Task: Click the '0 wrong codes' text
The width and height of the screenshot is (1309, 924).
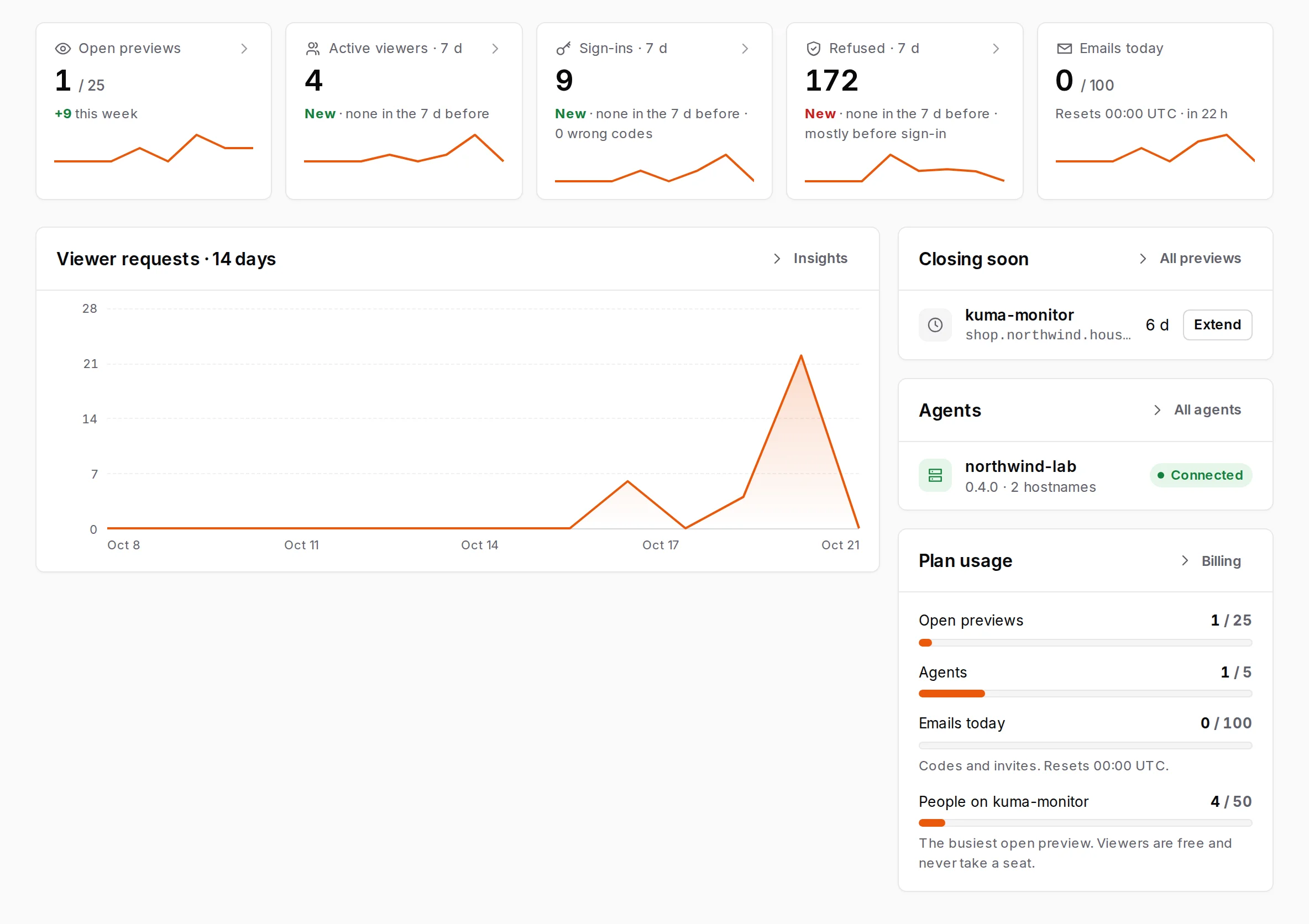Action: (x=604, y=133)
